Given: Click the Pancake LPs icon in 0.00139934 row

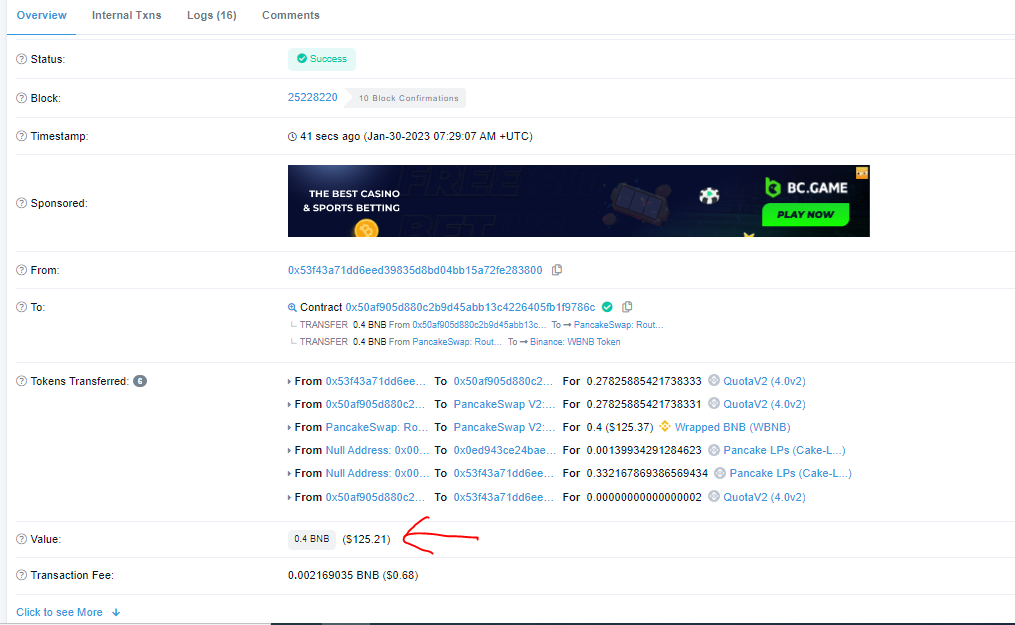Looking at the screenshot, I should 713,450.
